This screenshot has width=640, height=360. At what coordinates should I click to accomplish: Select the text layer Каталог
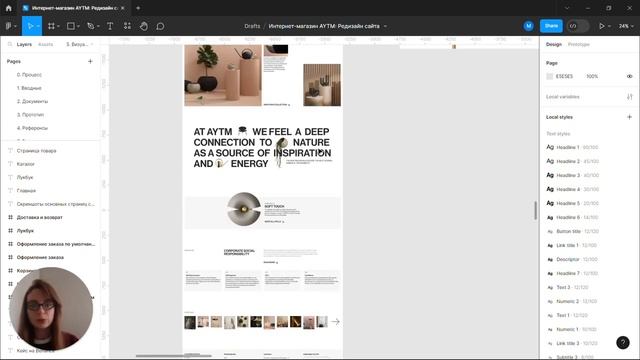(25, 164)
